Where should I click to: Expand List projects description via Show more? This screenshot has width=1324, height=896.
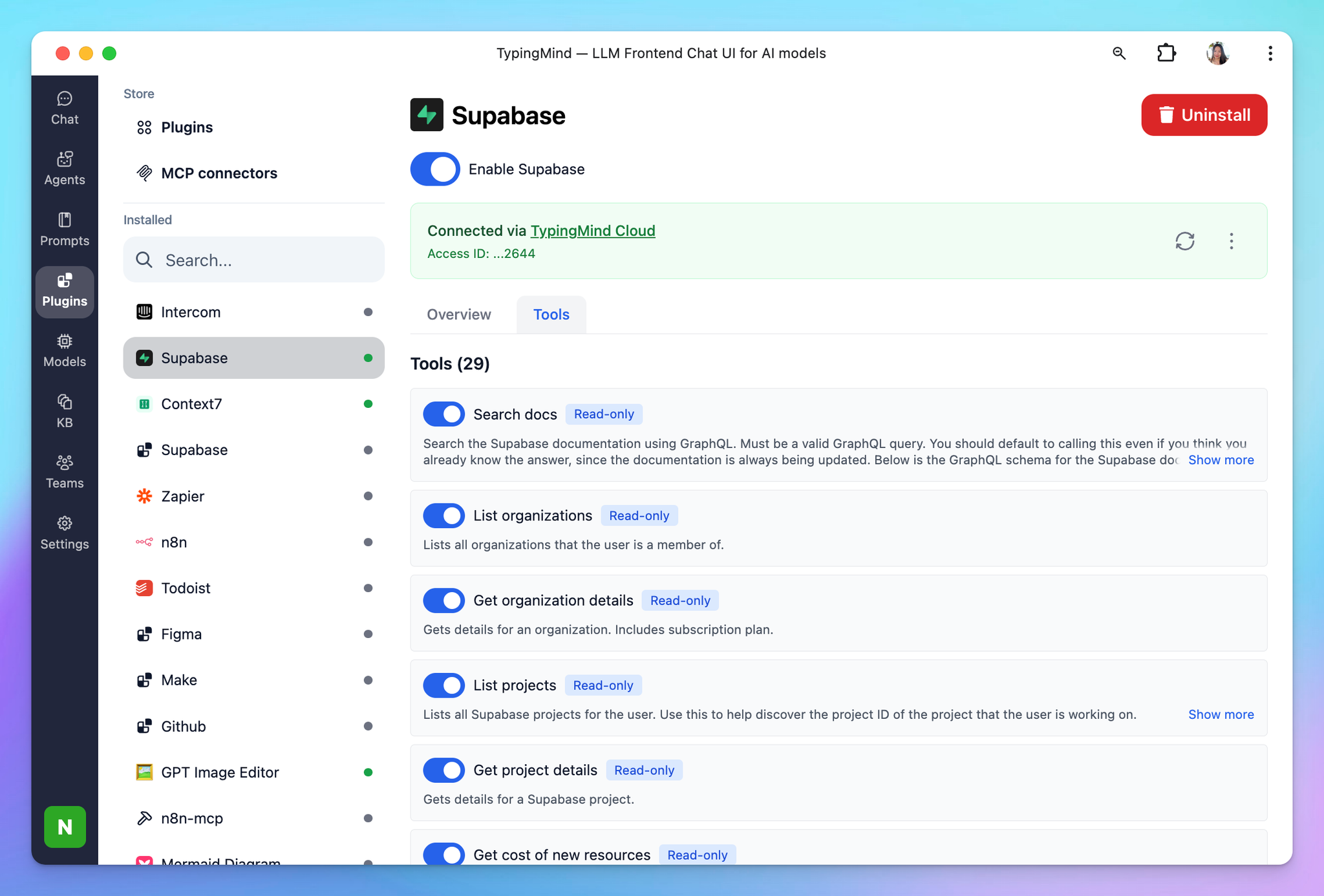click(1221, 714)
